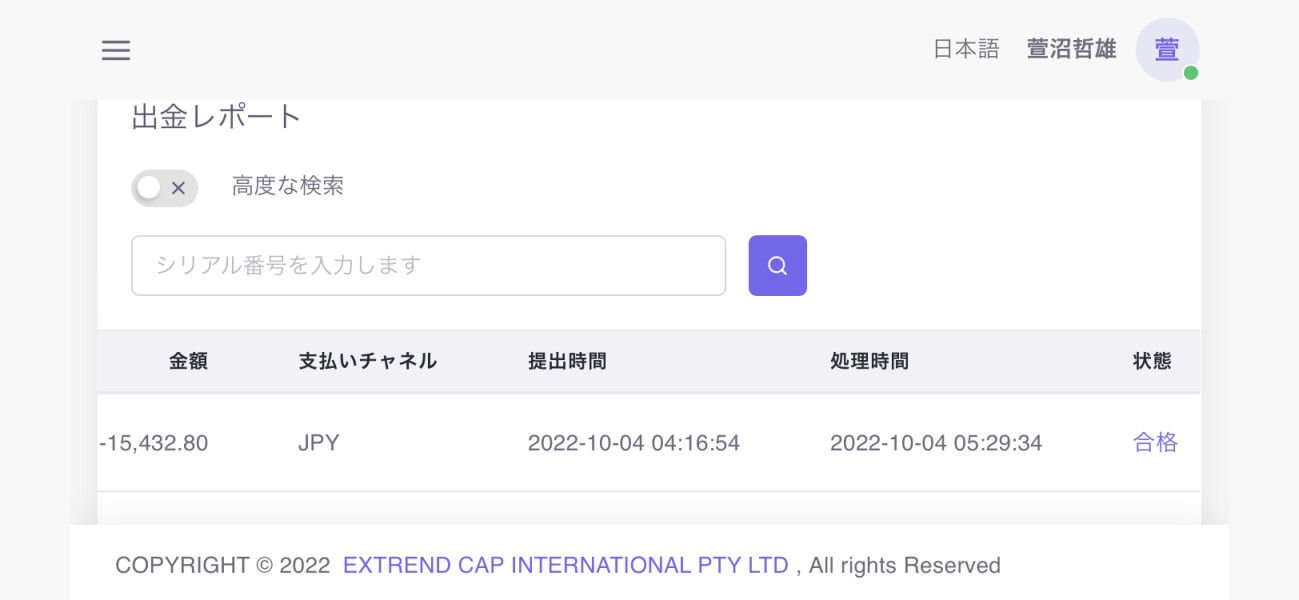Select the 状態 column header
This screenshot has width=1299, height=600.
[x=1152, y=361]
